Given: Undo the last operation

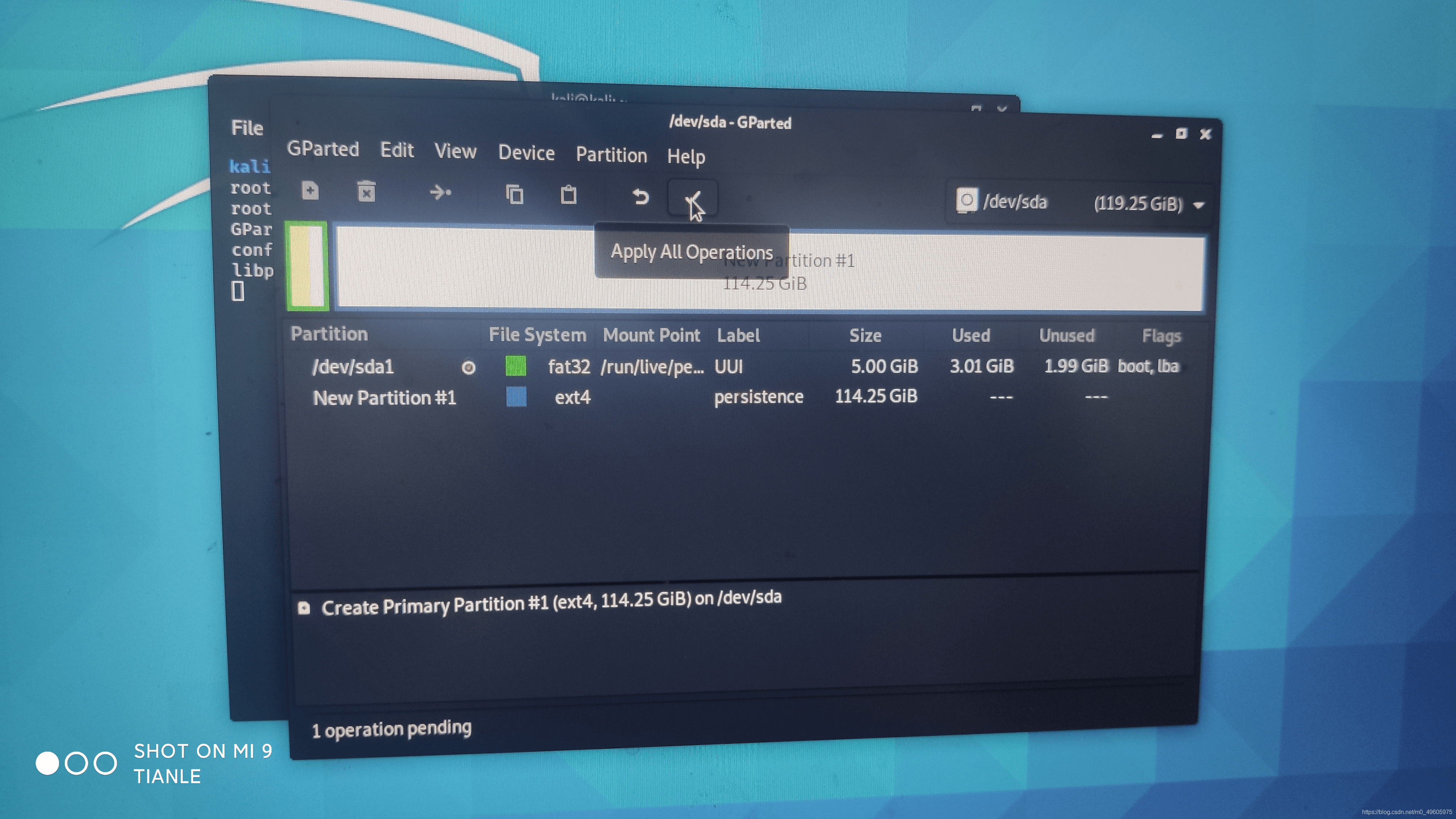Looking at the screenshot, I should click(x=640, y=197).
